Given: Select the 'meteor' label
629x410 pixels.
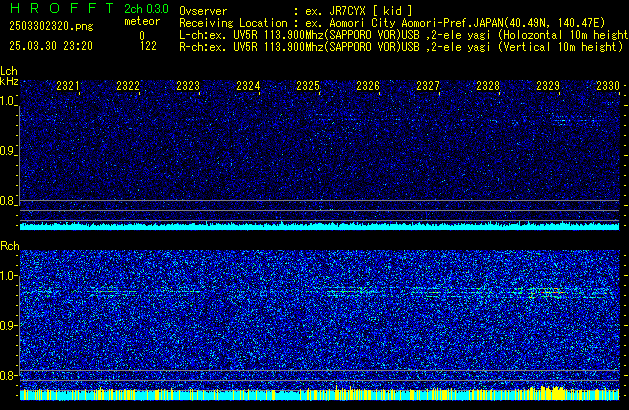Looking at the screenshot, I should 142,21.
